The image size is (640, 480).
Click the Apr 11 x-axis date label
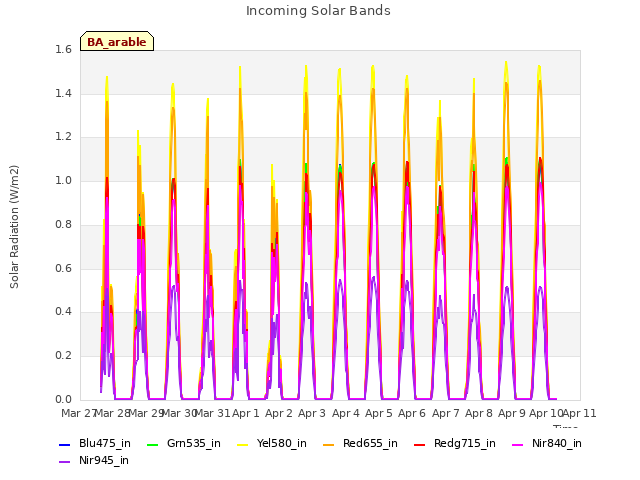click(580, 413)
